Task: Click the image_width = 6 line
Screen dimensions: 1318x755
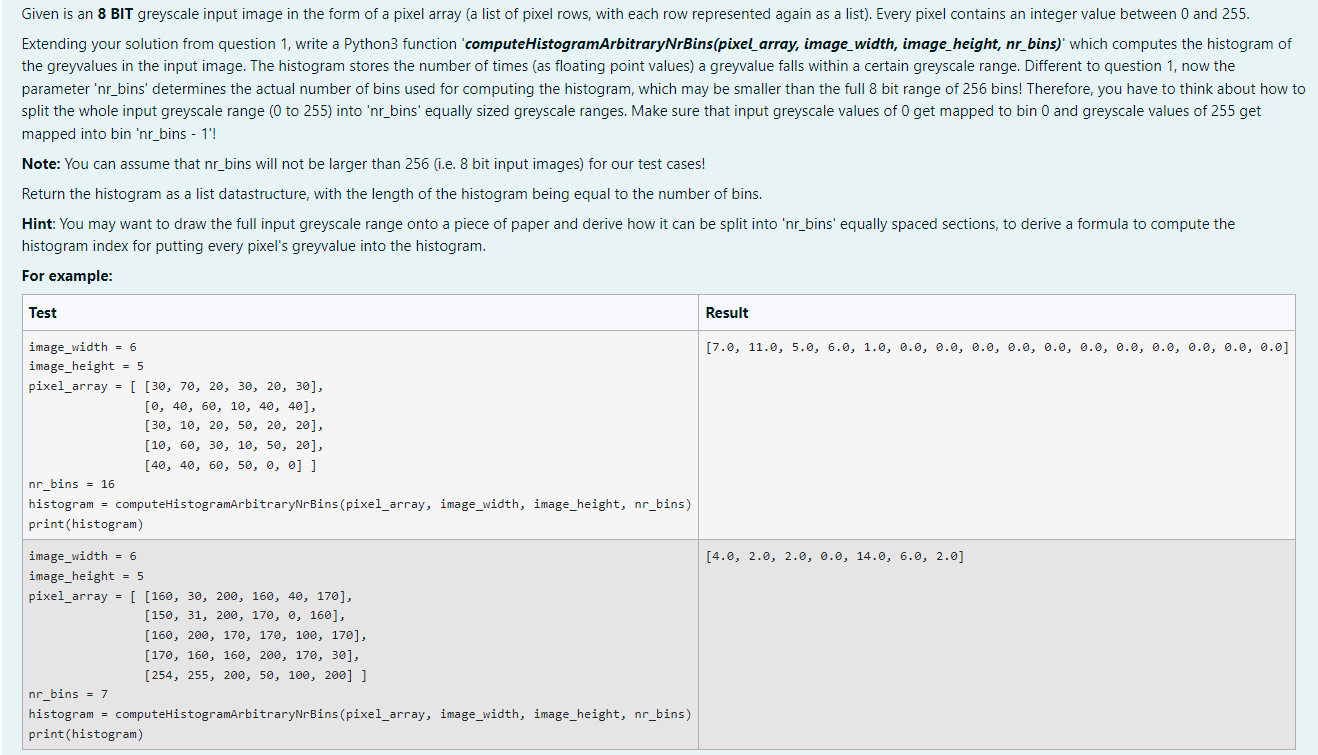Action: (80, 346)
